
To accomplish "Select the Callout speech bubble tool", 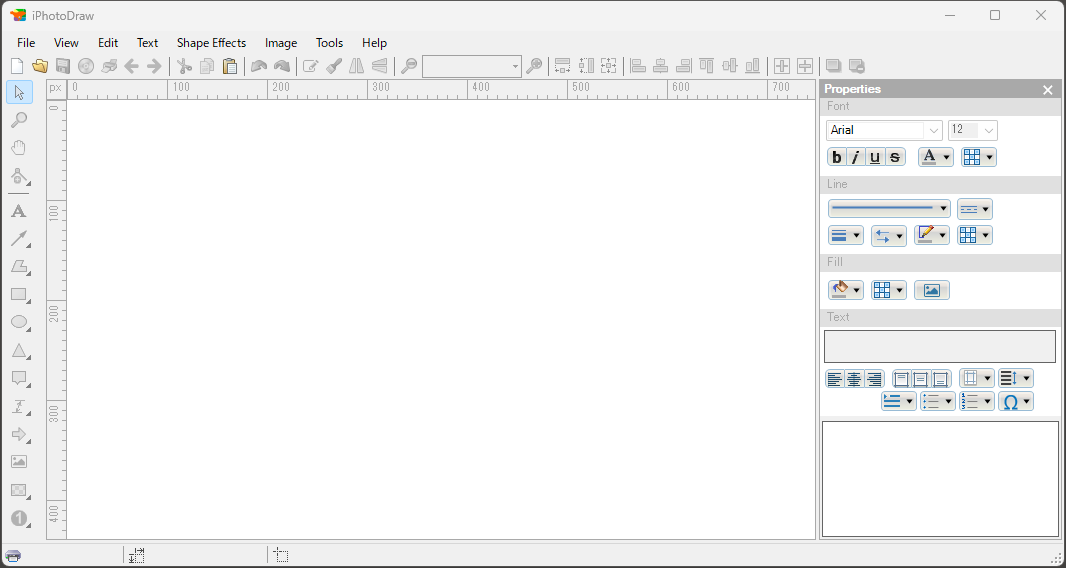I will 19,379.
